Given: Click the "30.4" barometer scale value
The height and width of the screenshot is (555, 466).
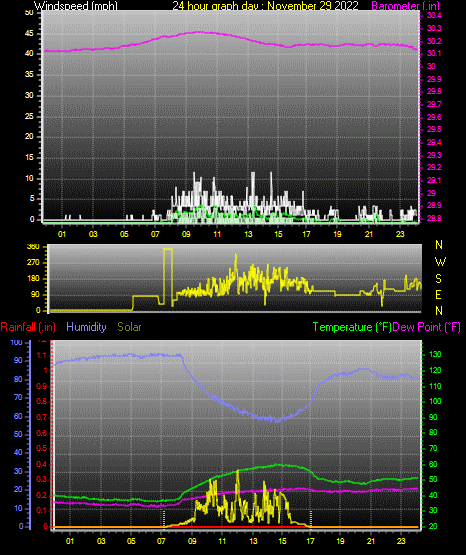Looking at the screenshot, I should (434, 15).
